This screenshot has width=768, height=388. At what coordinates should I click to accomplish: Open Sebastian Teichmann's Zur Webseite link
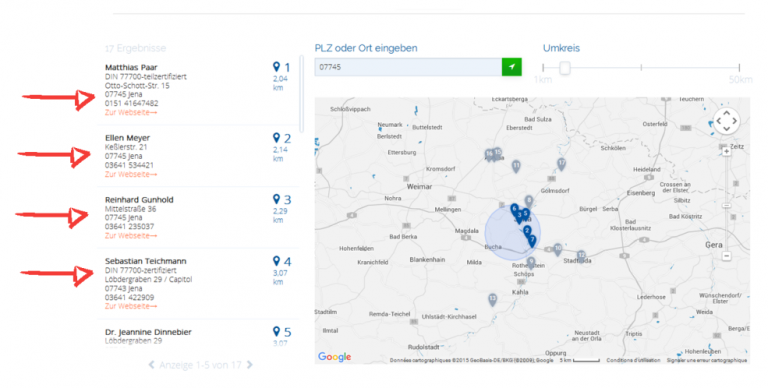point(131,306)
